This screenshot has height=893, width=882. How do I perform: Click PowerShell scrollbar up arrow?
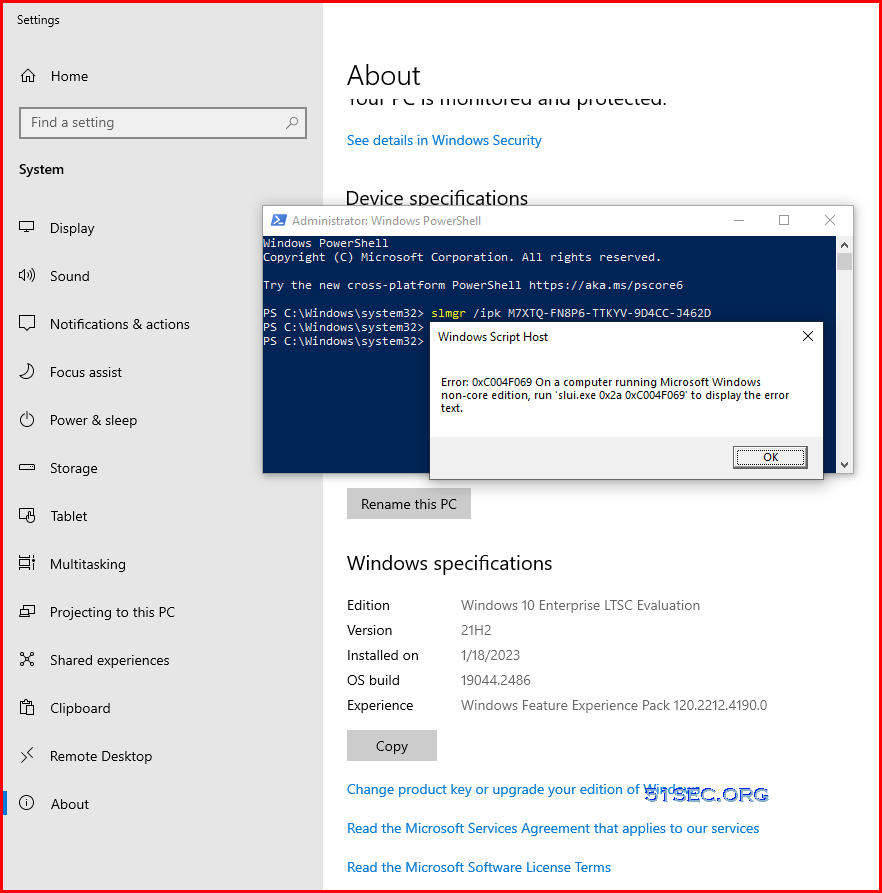(x=844, y=244)
